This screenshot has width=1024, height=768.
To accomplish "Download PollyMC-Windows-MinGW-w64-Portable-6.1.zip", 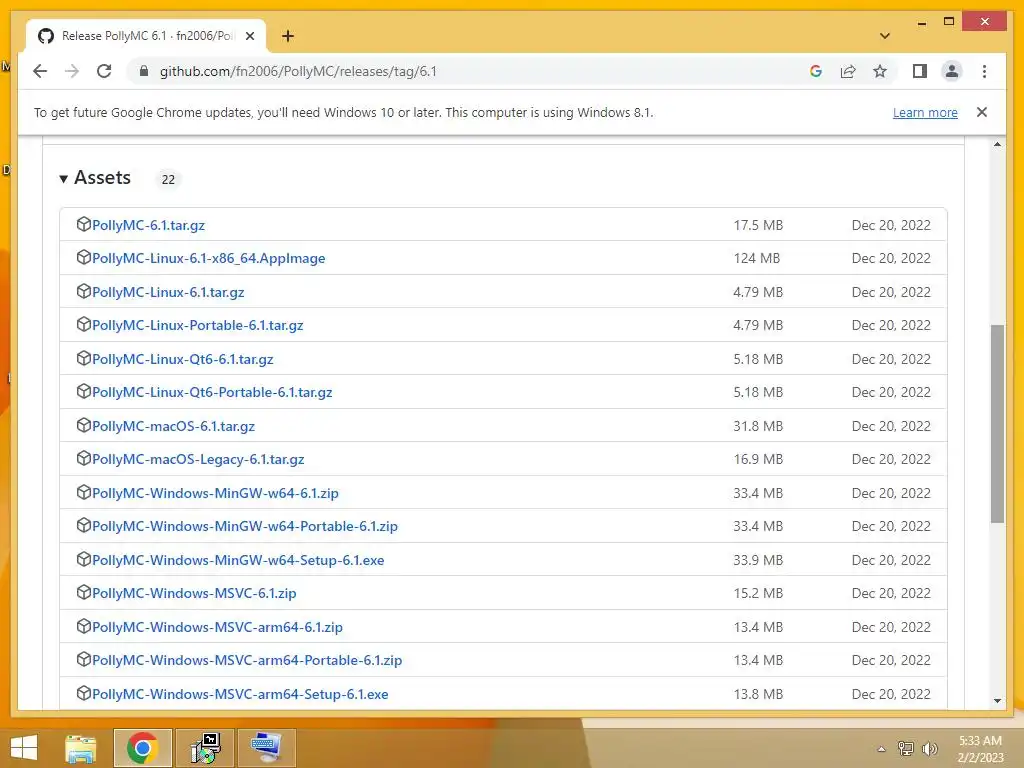I will point(244,526).
